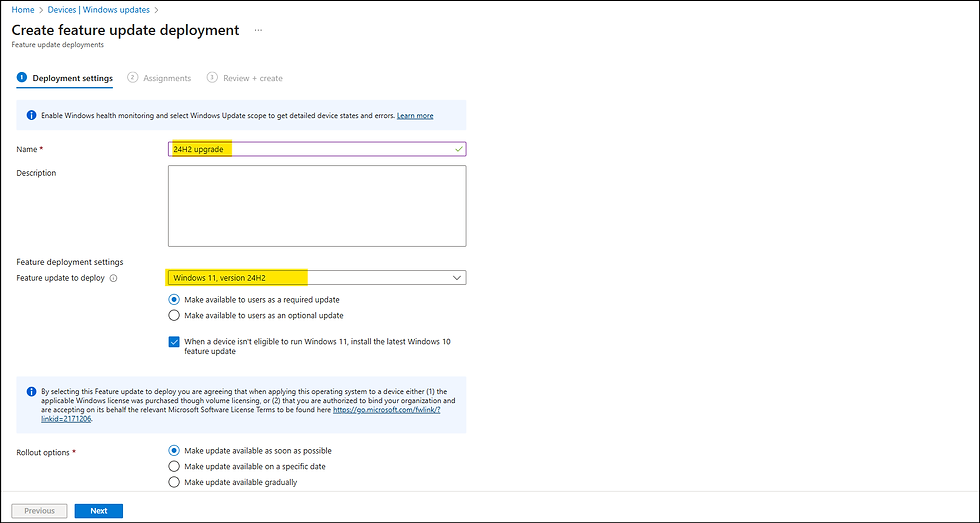Select Make update available gradually

[174, 482]
